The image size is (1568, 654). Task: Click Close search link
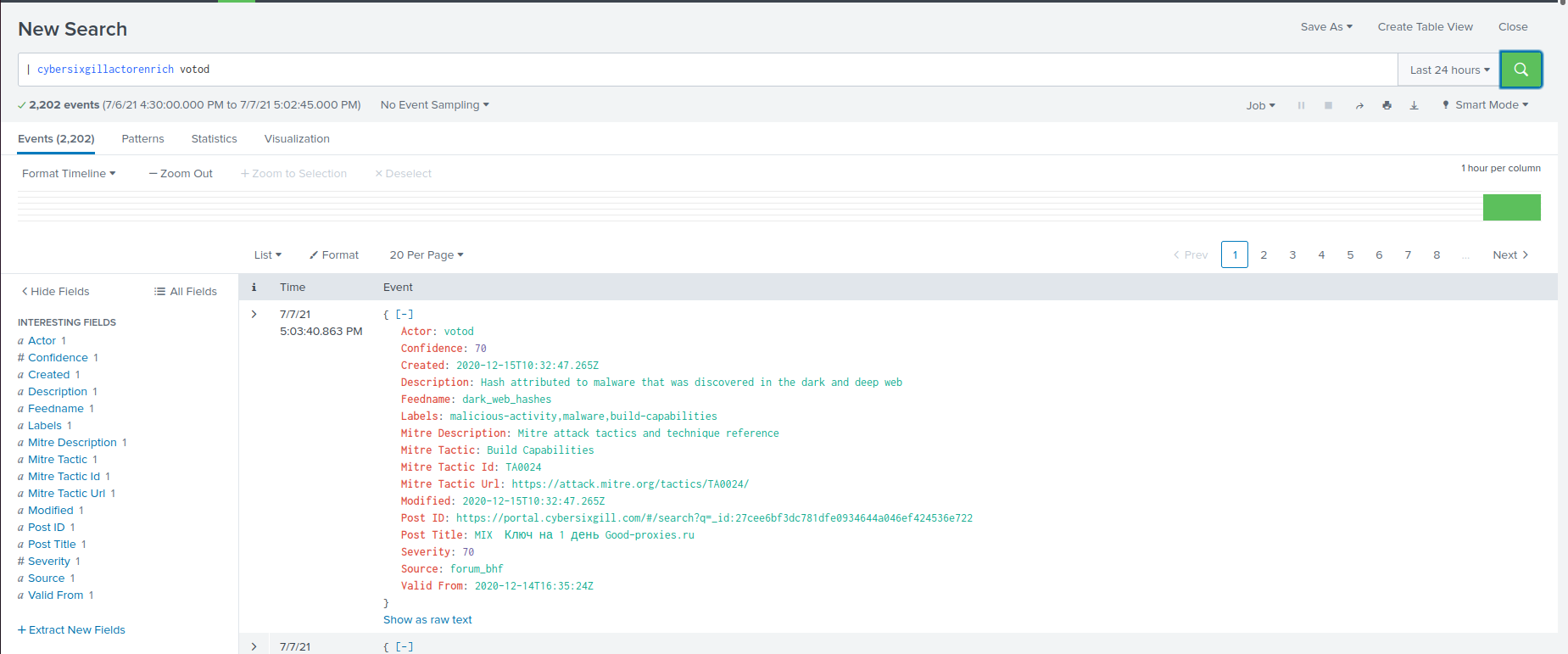1513,27
